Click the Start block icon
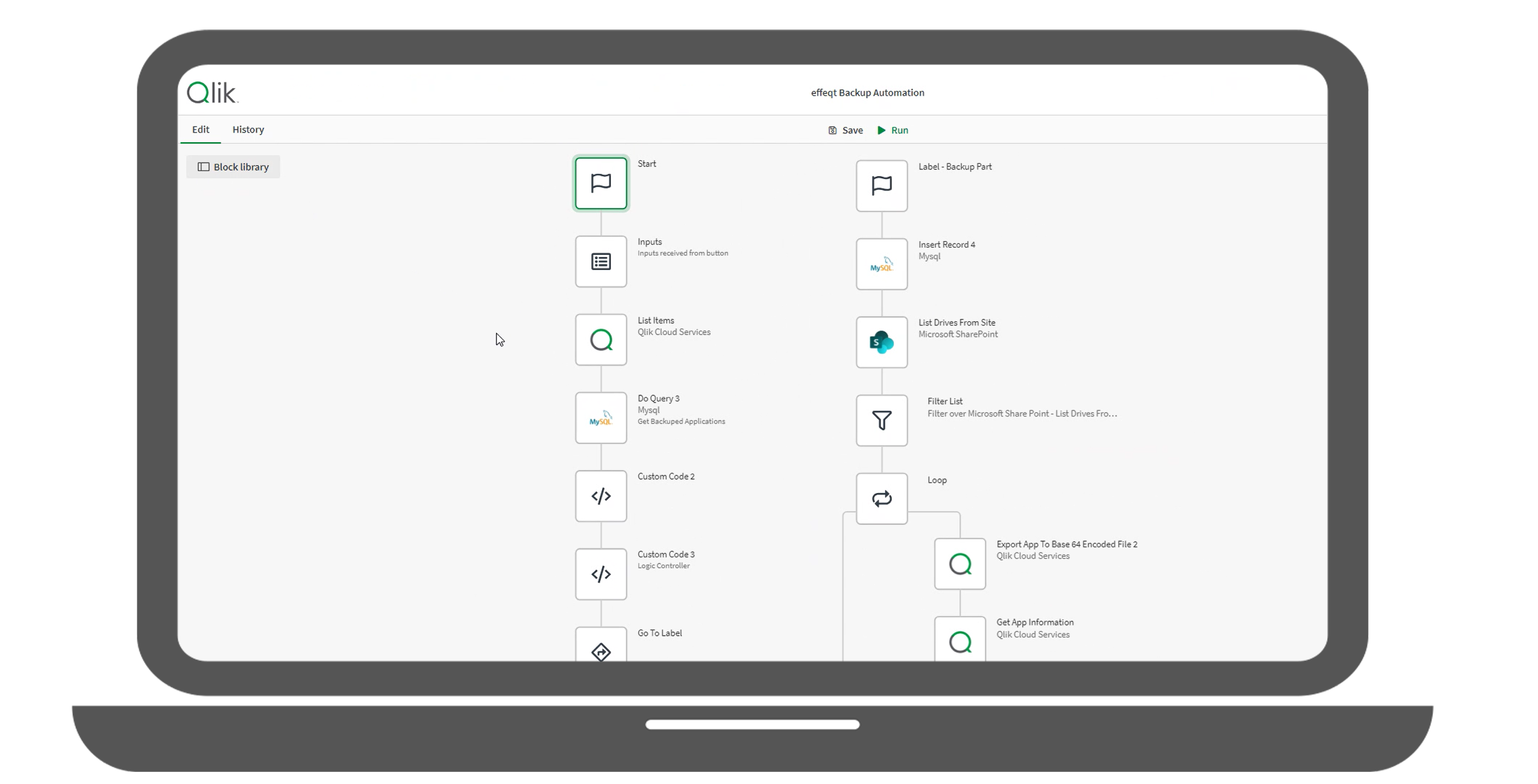 (600, 184)
